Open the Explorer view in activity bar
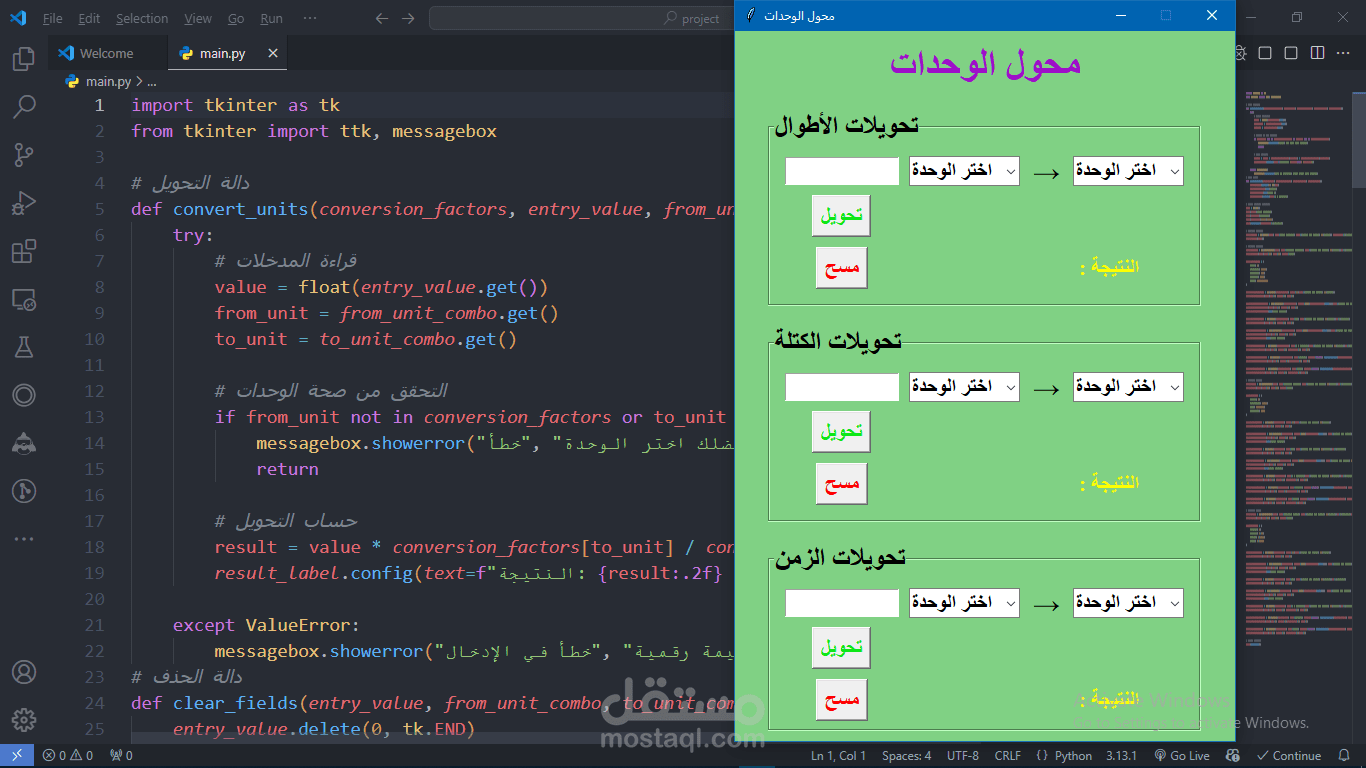Viewport: 1366px width, 768px height. (x=24, y=59)
